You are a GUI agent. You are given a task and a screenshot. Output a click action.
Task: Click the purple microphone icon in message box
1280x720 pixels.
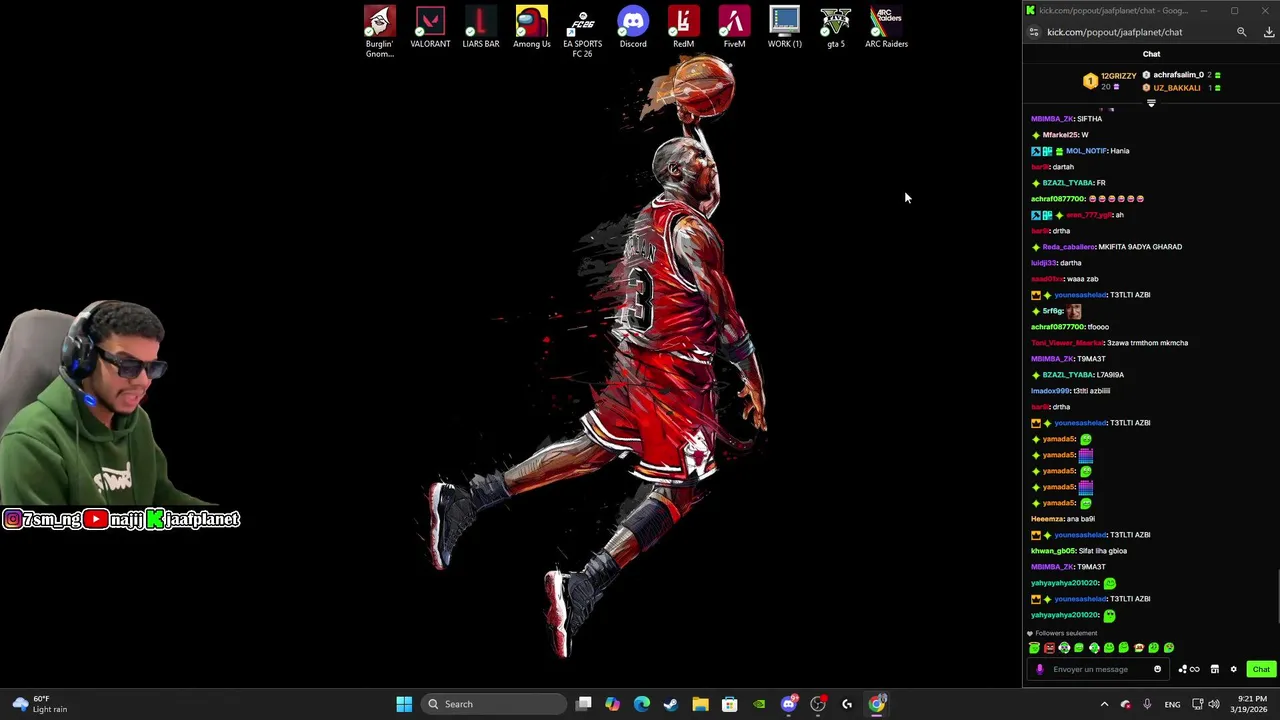pos(1040,670)
